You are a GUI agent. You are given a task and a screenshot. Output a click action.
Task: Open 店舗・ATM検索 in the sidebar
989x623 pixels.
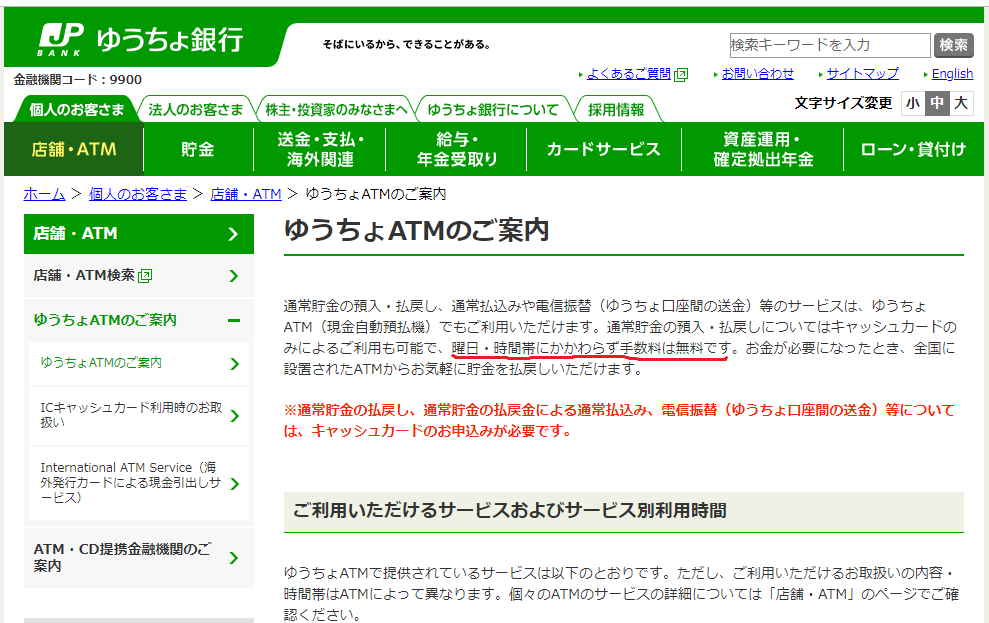pos(139,276)
